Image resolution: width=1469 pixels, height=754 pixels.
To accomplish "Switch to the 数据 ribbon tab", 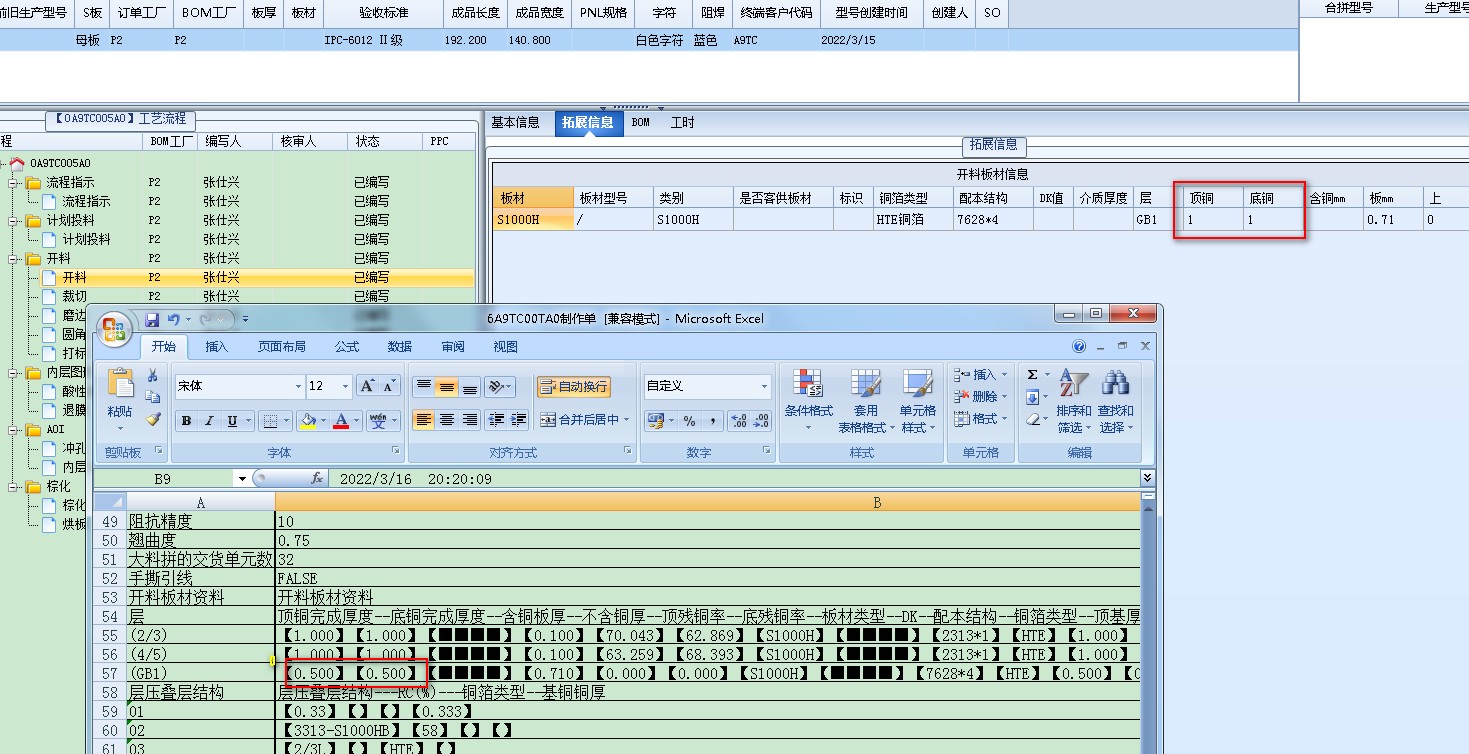I will (400, 347).
